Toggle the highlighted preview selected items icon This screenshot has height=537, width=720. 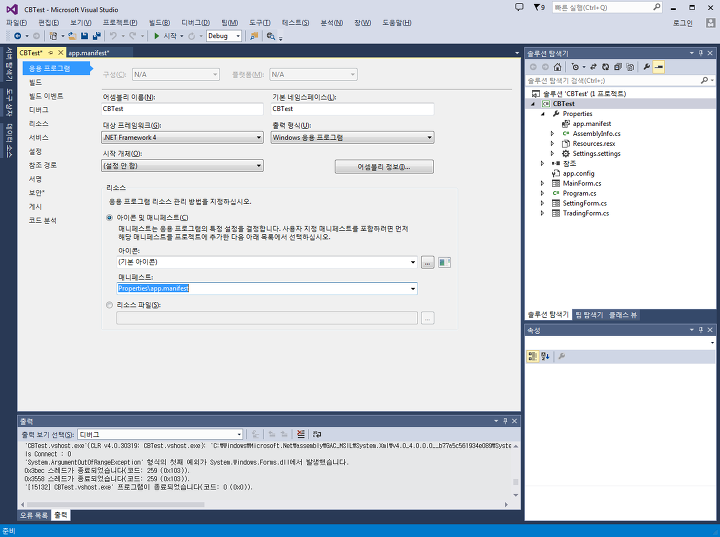(x=658, y=67)
